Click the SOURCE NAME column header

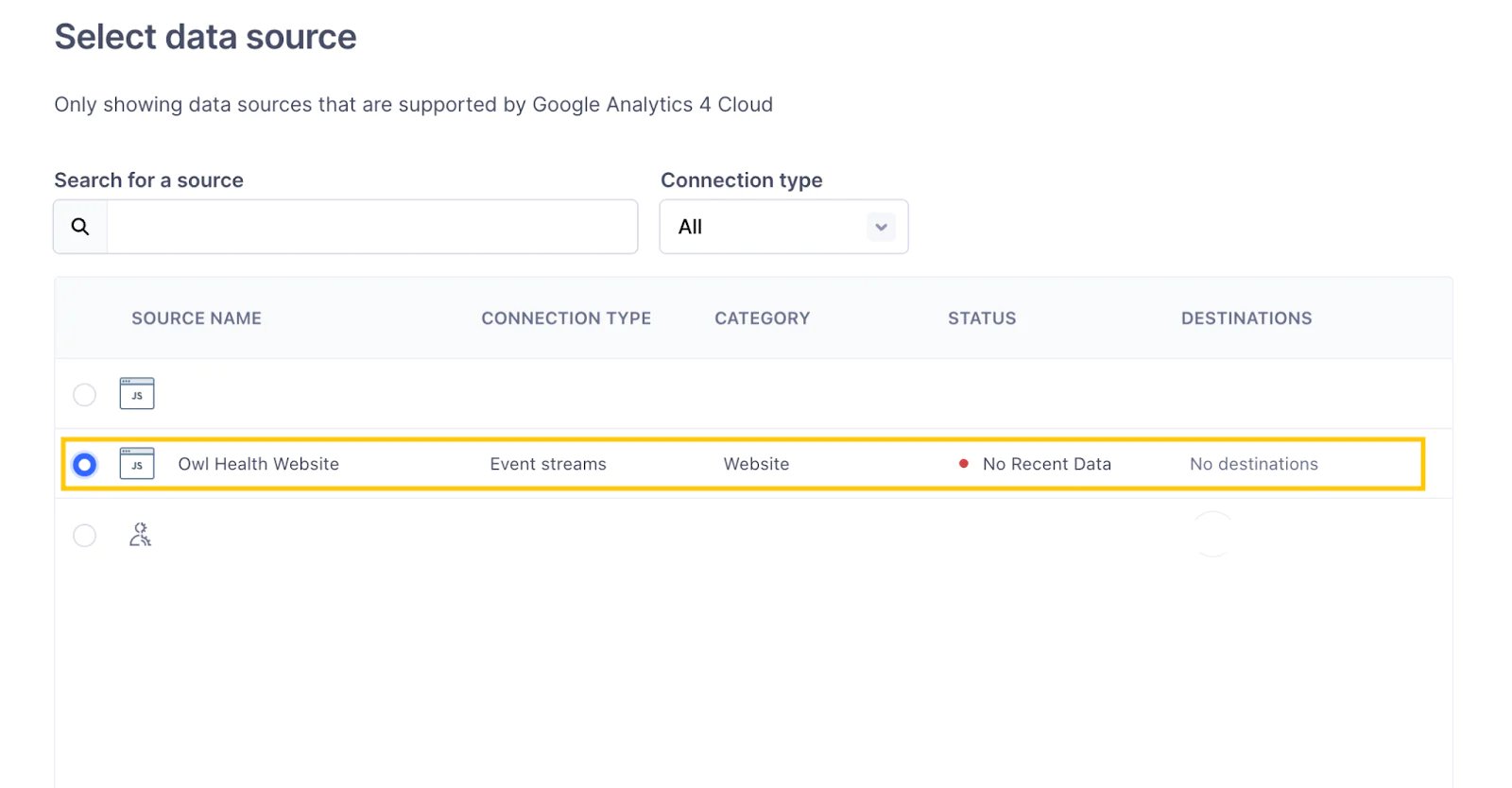(x=197, y=318)
